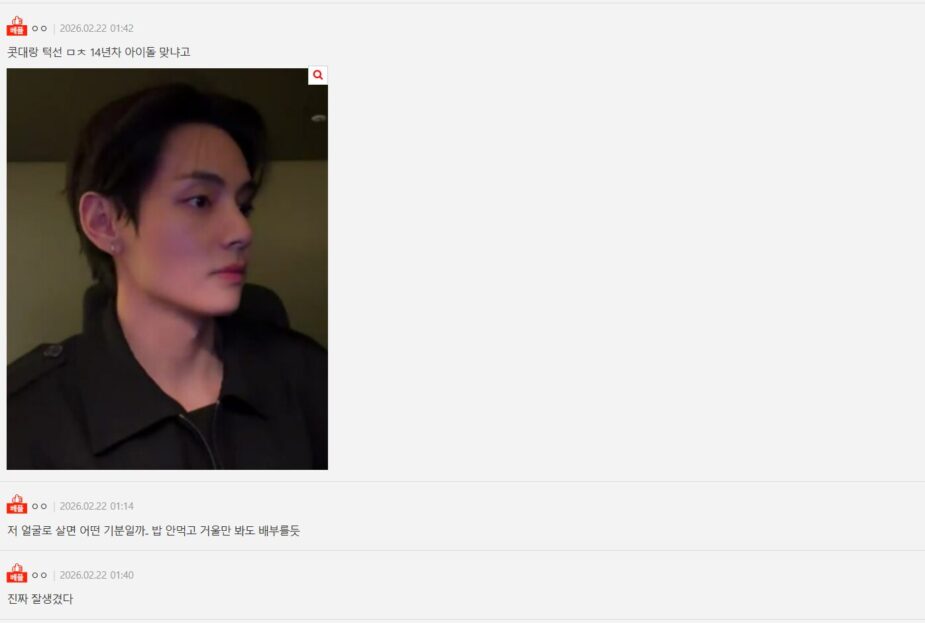
Task: Select the comment 진짜 잘생겼다
Action: click(x=40, y=599)
